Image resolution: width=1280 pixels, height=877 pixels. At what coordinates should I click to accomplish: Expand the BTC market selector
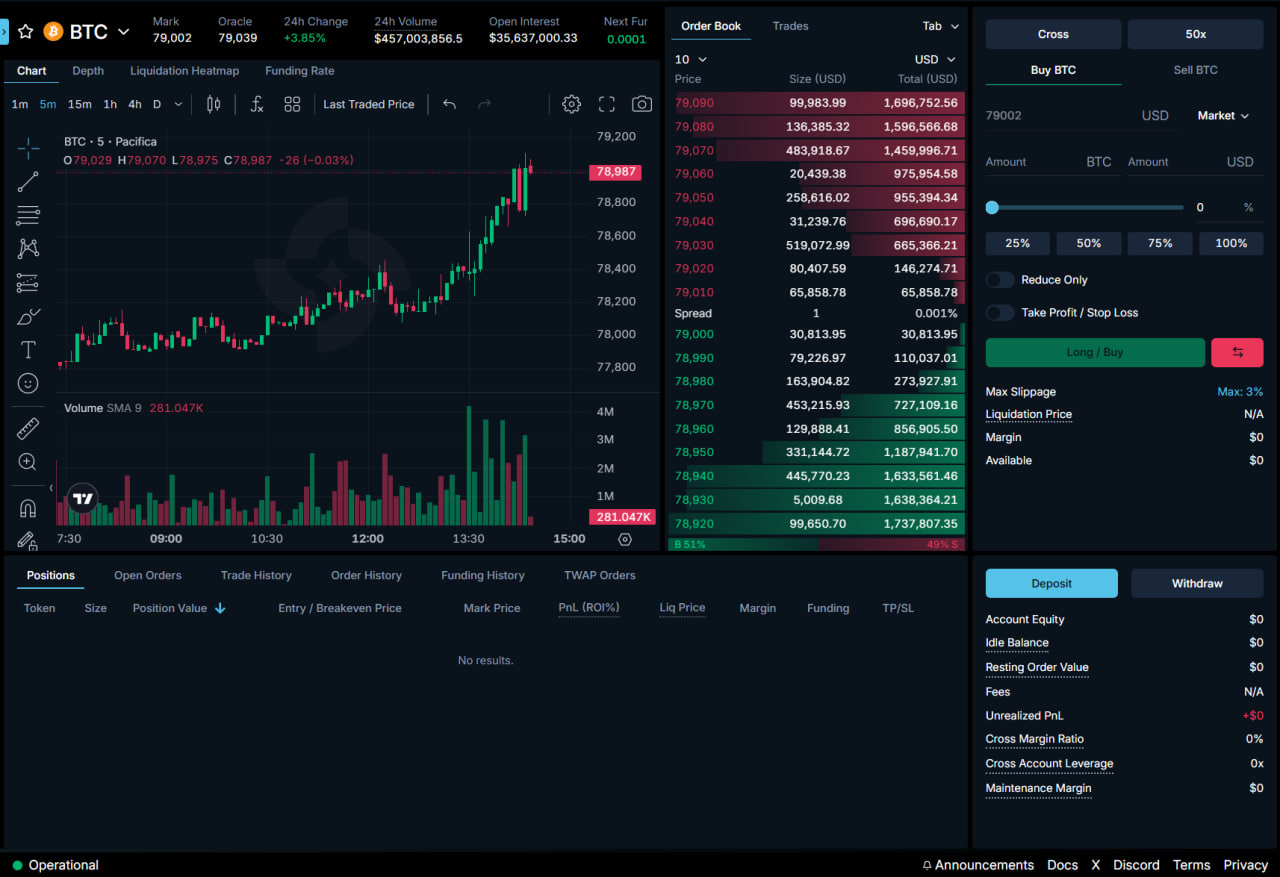pyautogui.click(x=124, y=32)
